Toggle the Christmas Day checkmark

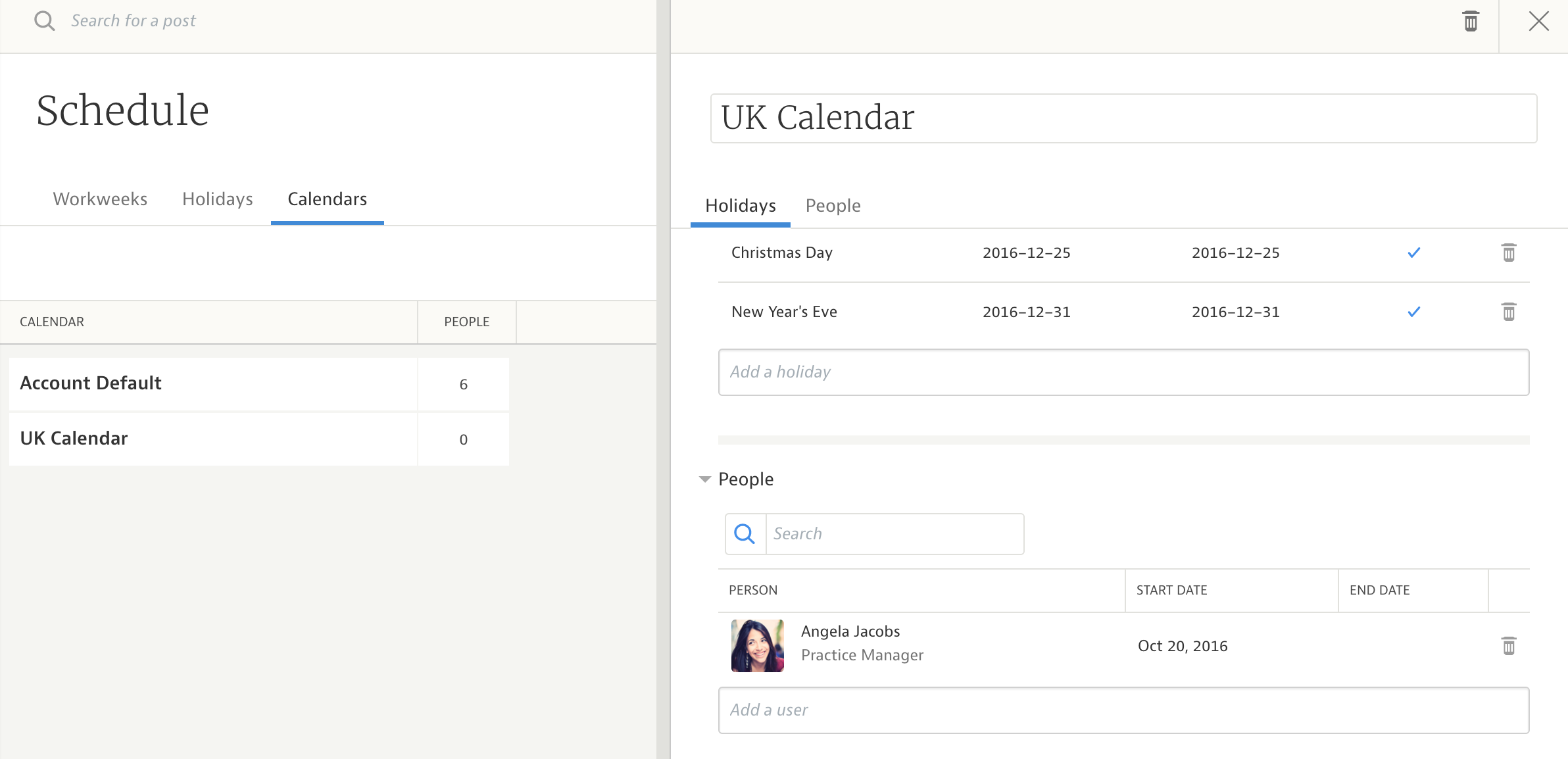coord(1413,253)
